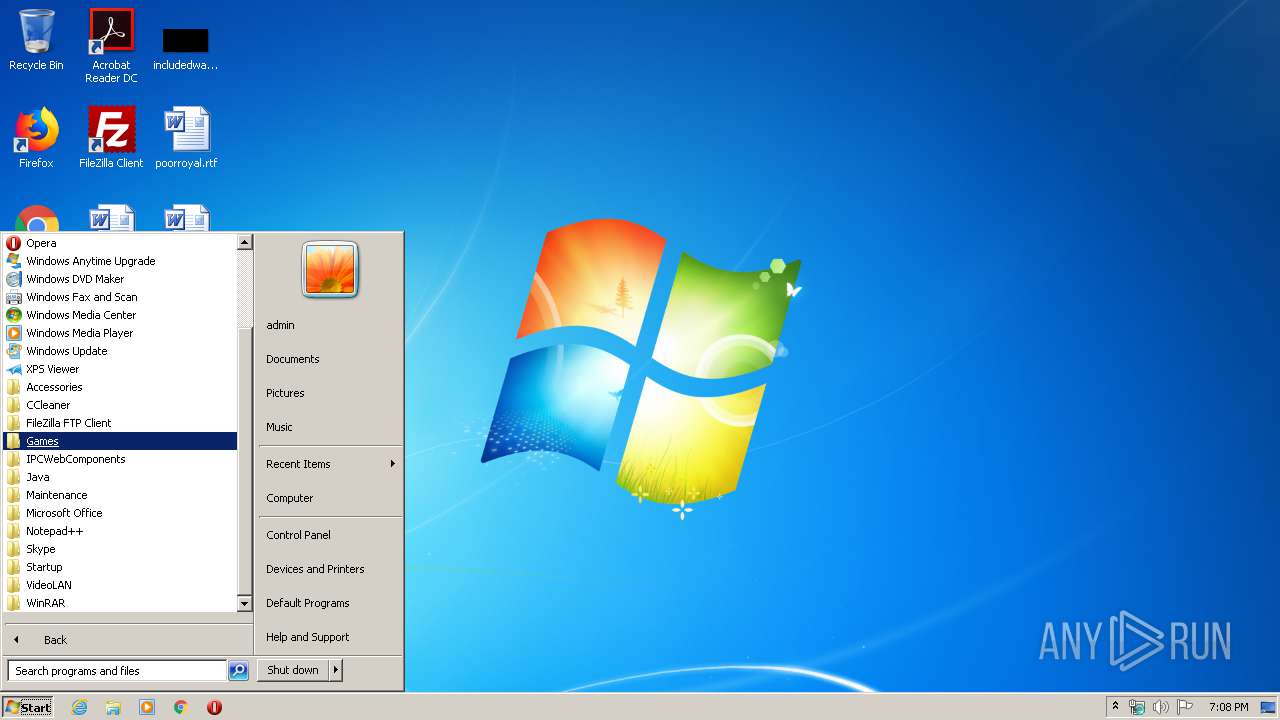Show hidden tray icons arrow
Image resolution: width=1280 pixels, height=720 pixels.
click(1115, 707)
